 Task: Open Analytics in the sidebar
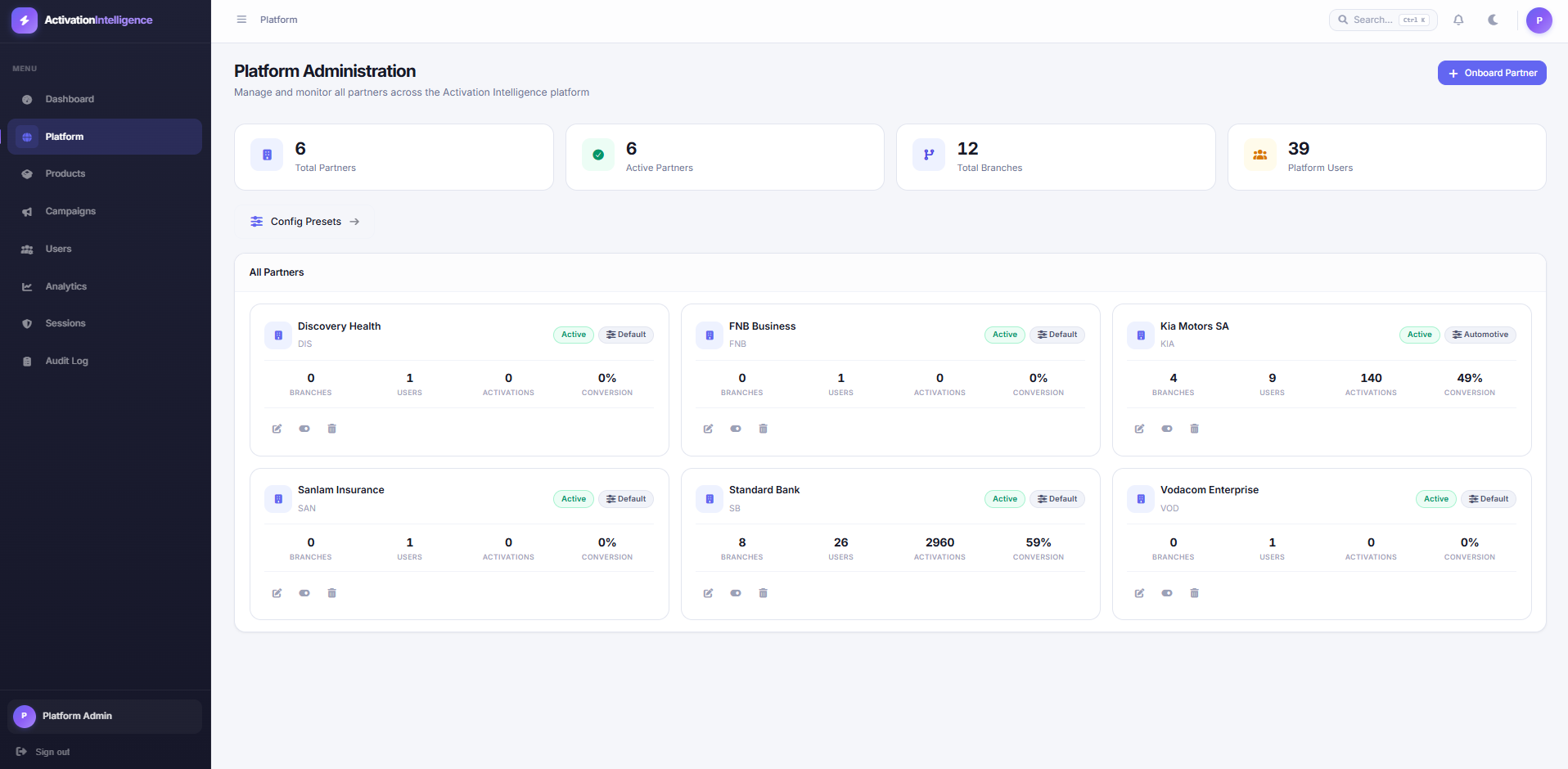click(105, 286)
